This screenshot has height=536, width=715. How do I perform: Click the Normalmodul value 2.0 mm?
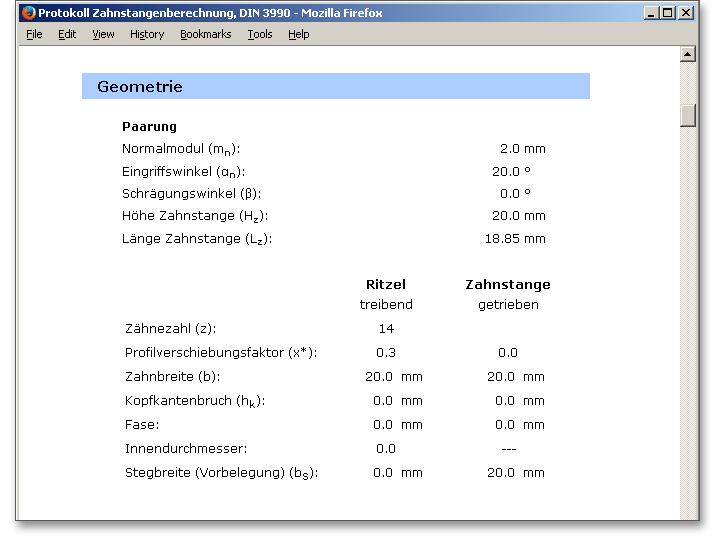[x=522, y=149]
